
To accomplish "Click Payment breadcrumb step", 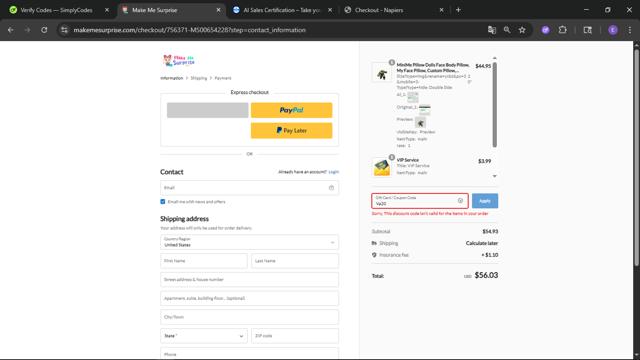I will [x=223, y=78].
